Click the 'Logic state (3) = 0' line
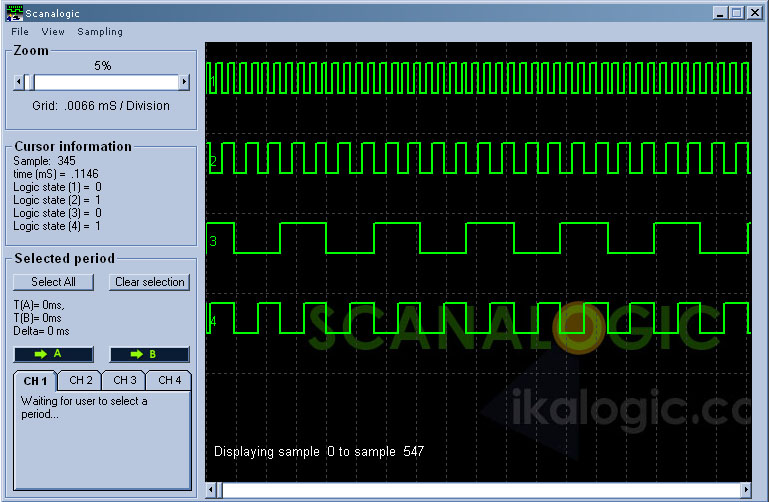This screenshot has height=502, width=769. click(x=57, y=213)
